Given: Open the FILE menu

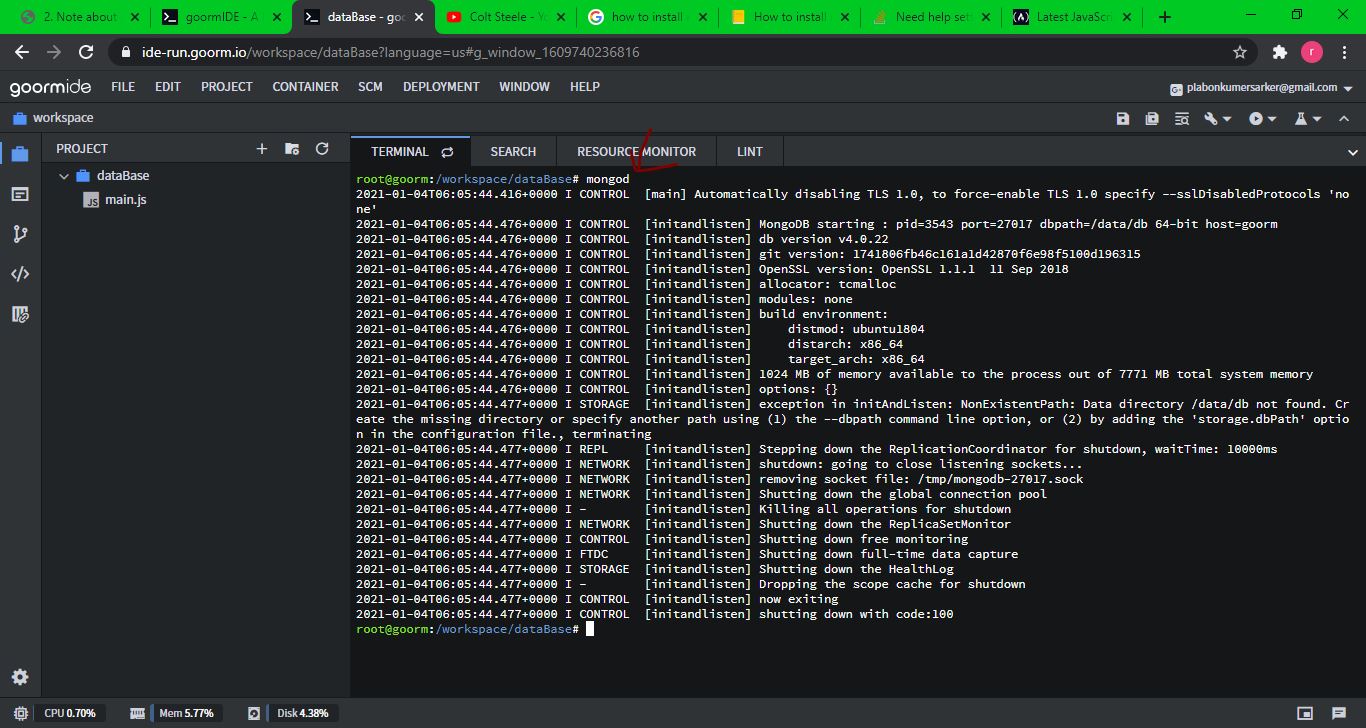Looking at the screenshot, I should pos(123,87).
